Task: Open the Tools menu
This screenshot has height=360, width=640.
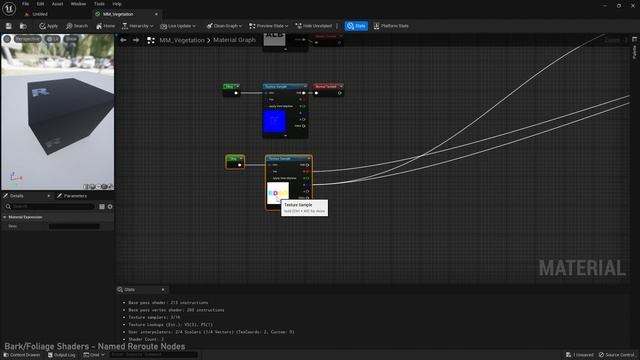Action: pyautogui.click(x=99, y=4)
